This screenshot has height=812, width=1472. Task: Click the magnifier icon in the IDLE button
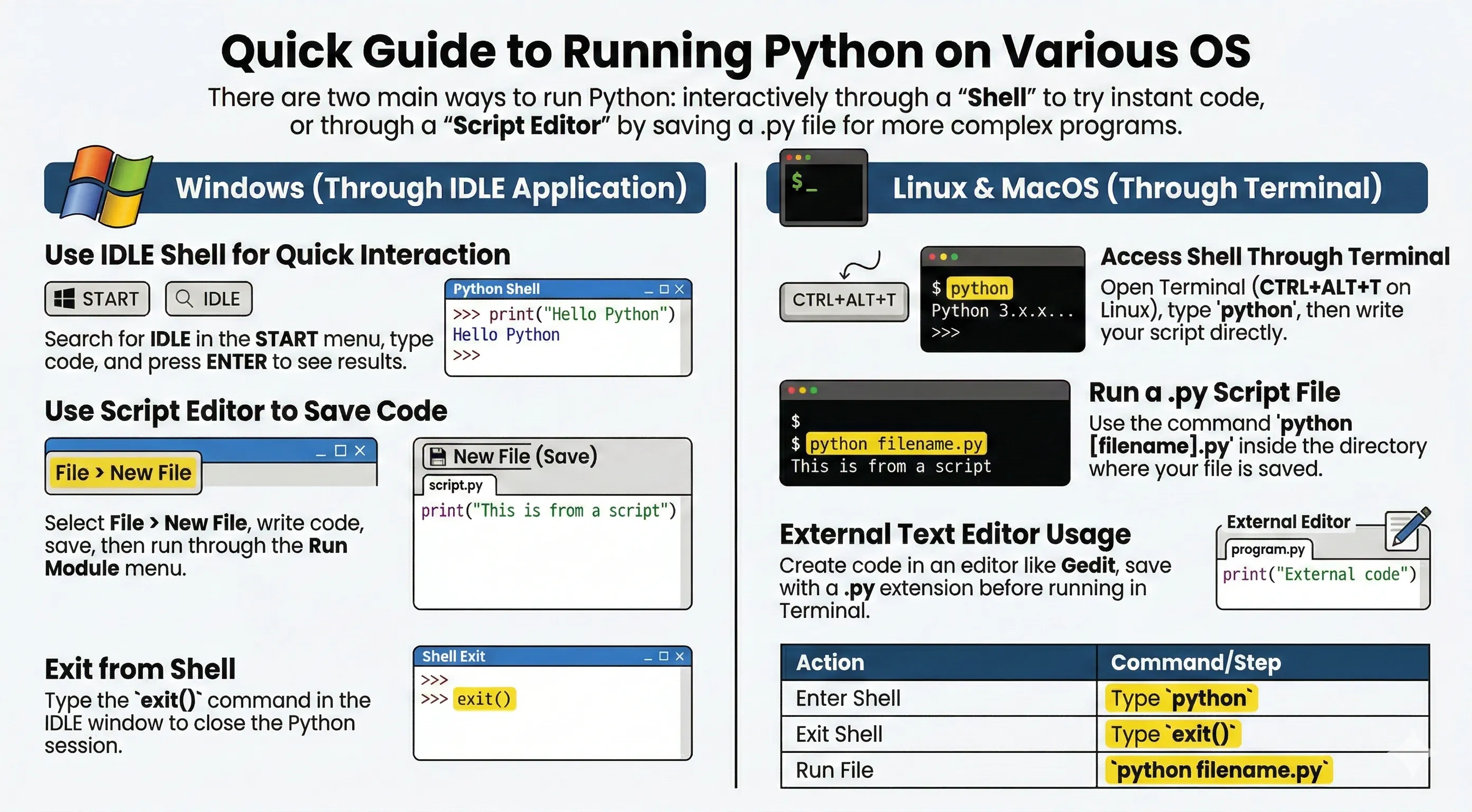click(x=184, y=298)
